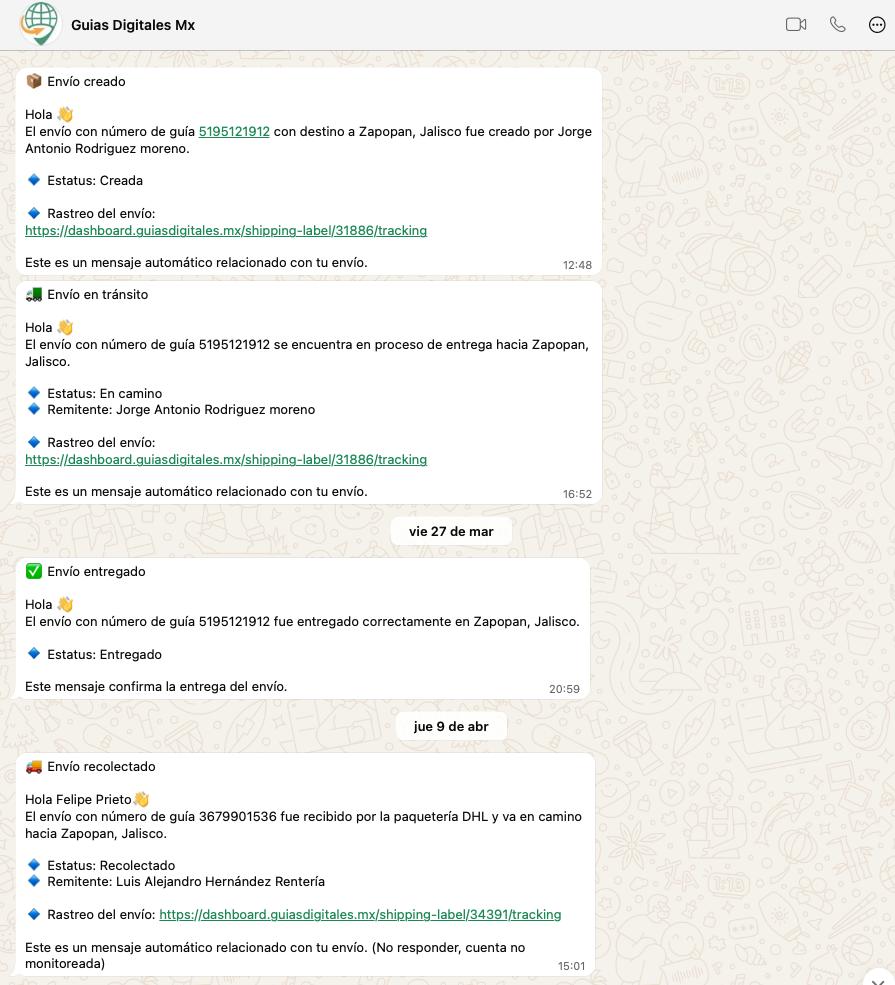Click the text Estatus: Creada
Viewport: 895px width, 985px height.
(x=95, y=181)
